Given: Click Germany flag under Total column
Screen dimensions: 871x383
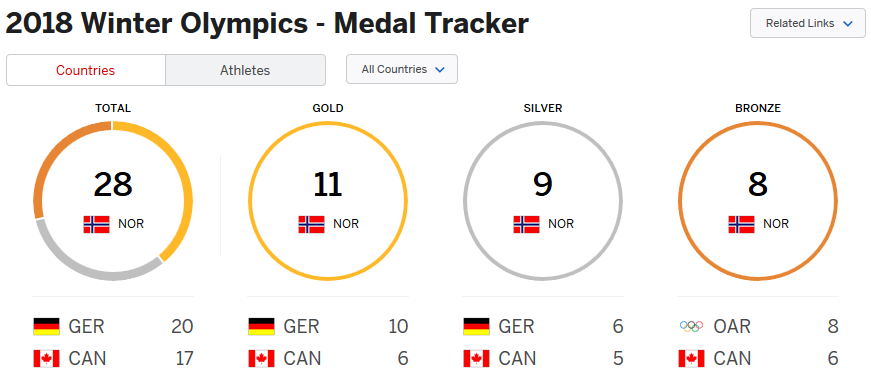Looking at the screenshot, I should click(x=47, y=326).
